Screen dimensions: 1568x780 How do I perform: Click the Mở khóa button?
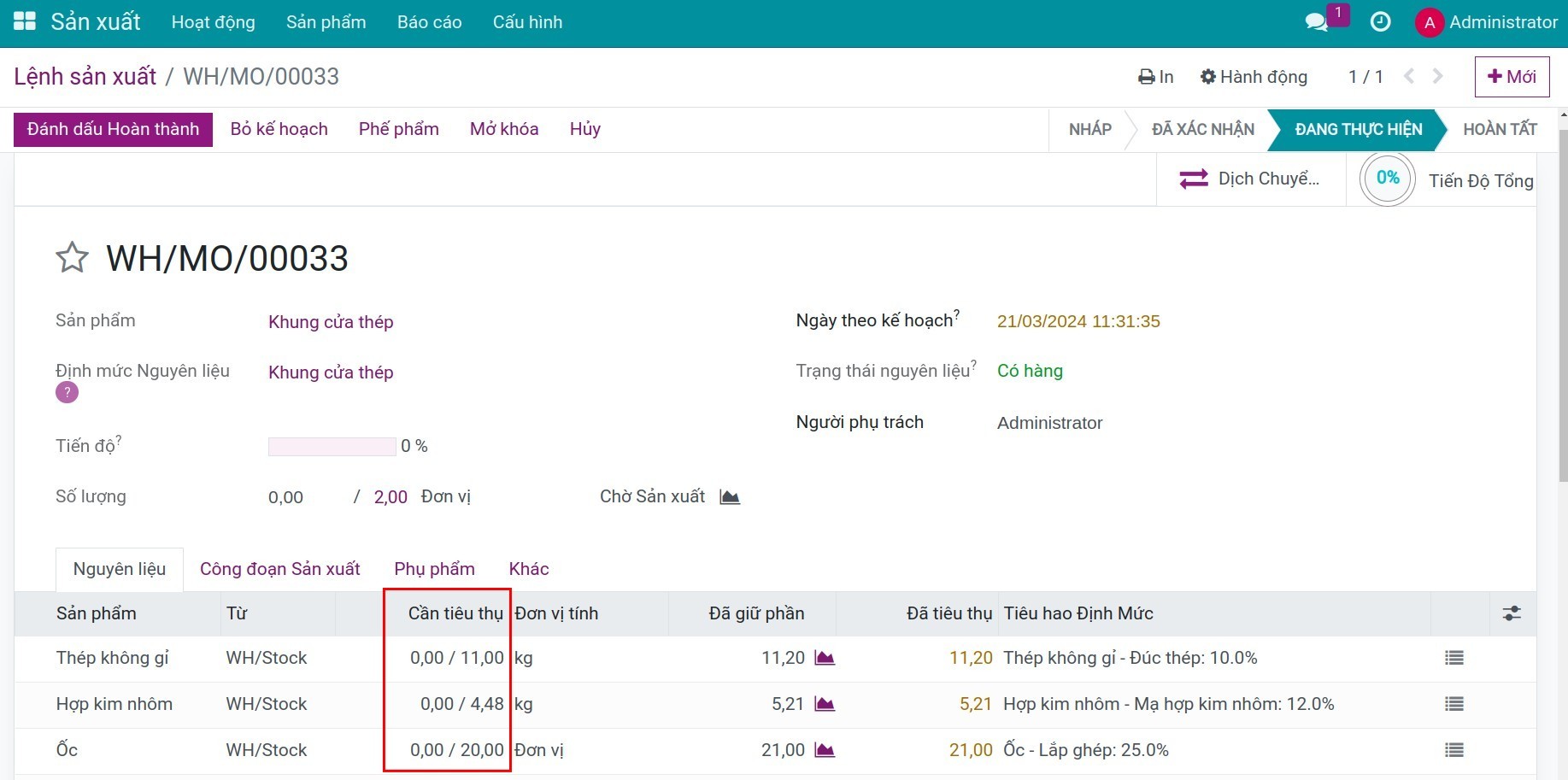click(504, 129)
